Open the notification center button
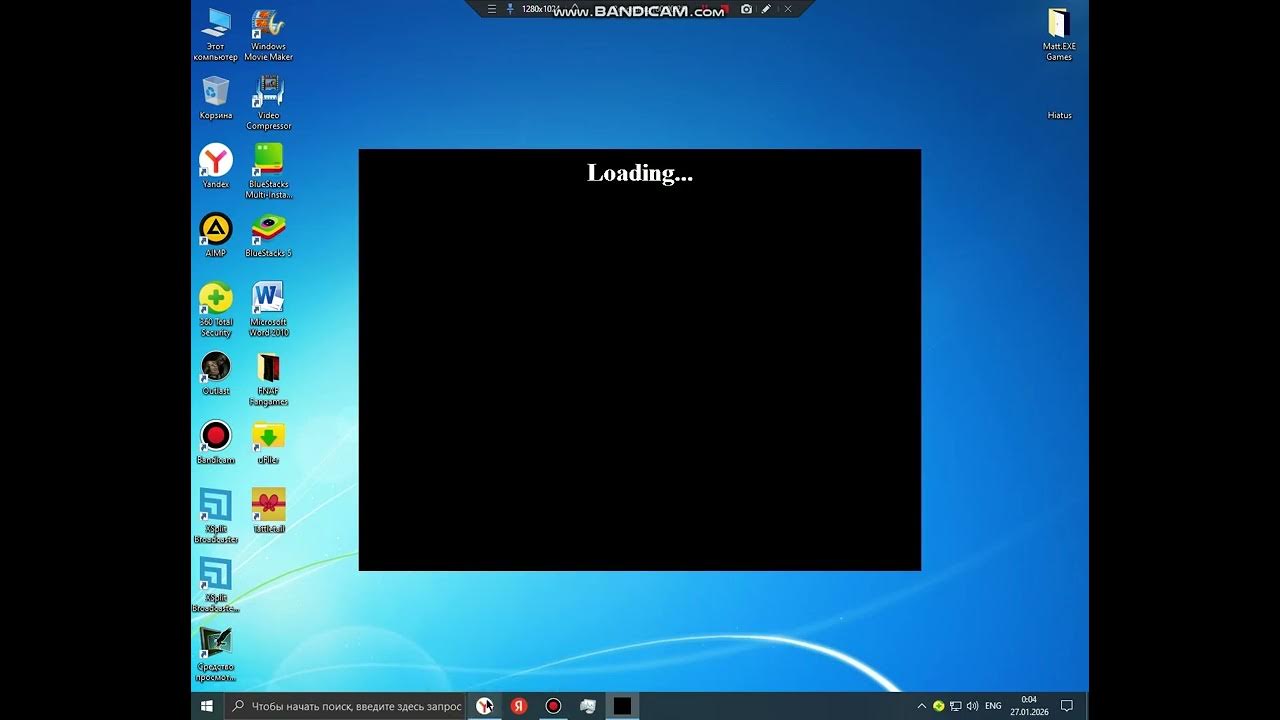Screen dimensions: 1280x720 click(x=1066, y=706)
